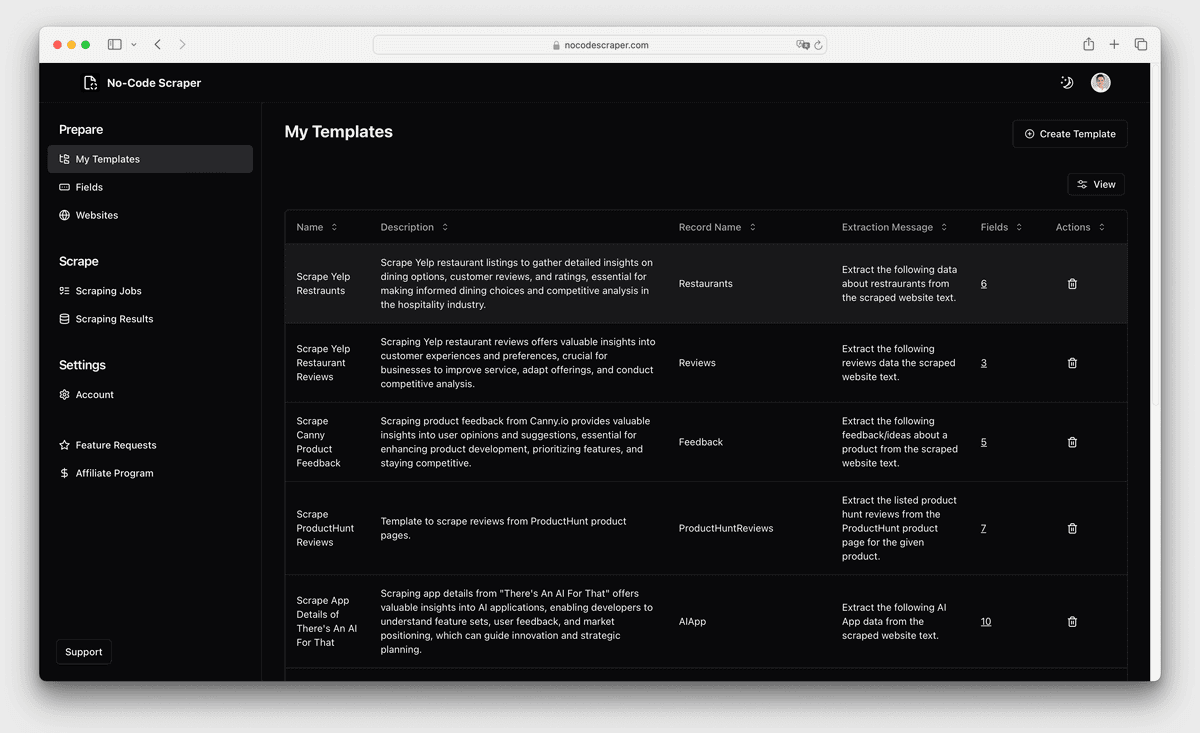
Task: Toggle dark mode moon icon
Action: pos(1066,83)
